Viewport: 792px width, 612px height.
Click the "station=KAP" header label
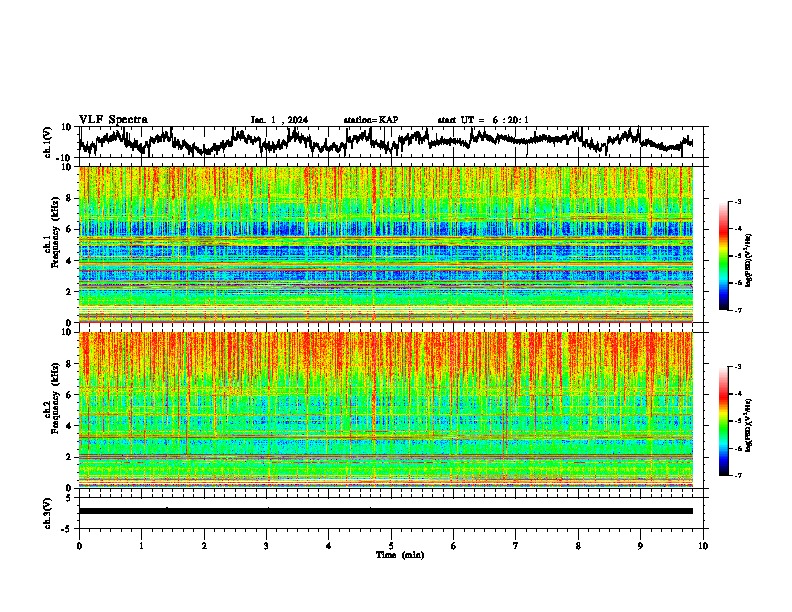[x=371, y=120]
